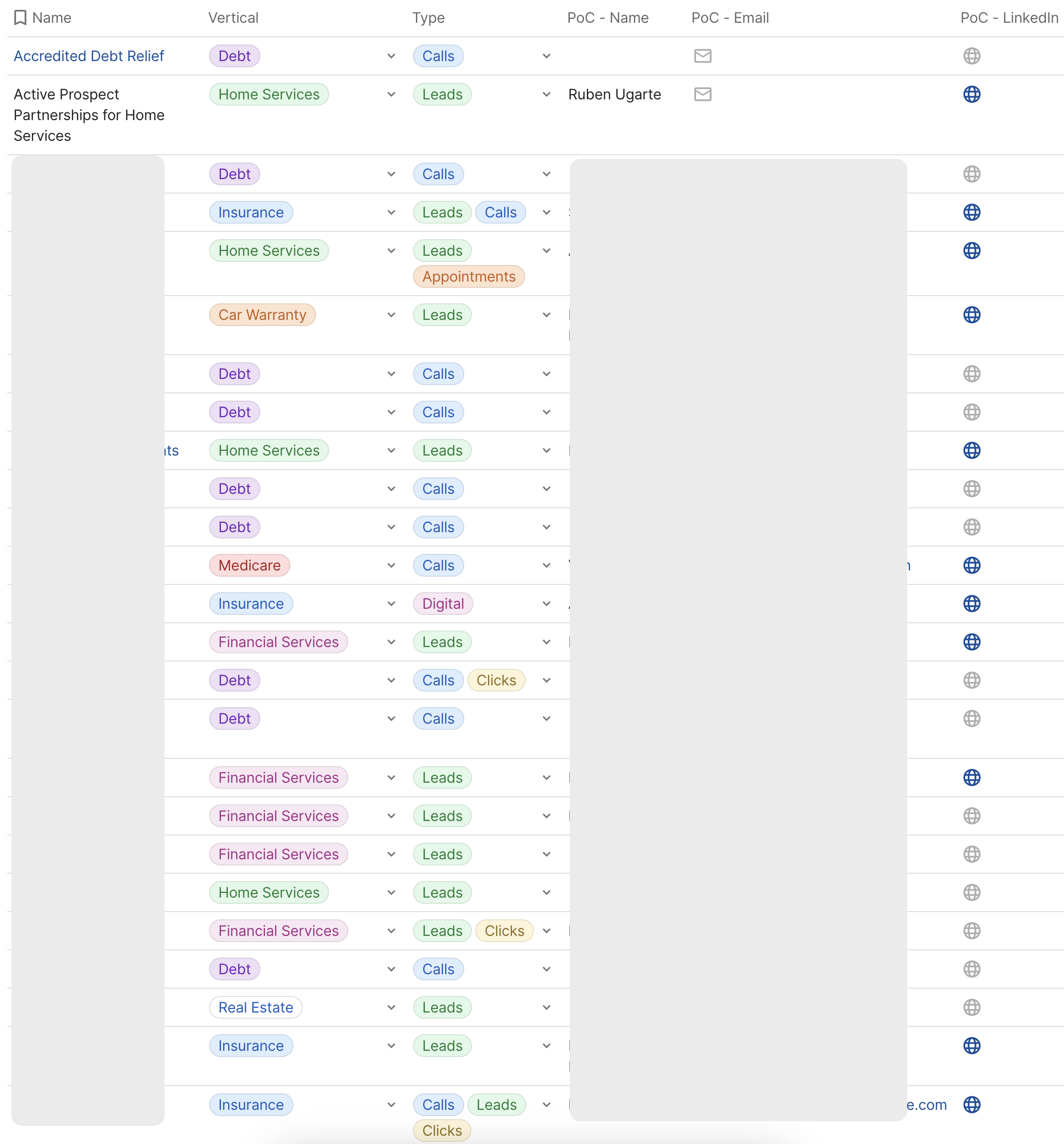1064x1144 pixels.
Task: Open the LinkedIn globe in Car Warranty row
Action: tap(971, 315)
